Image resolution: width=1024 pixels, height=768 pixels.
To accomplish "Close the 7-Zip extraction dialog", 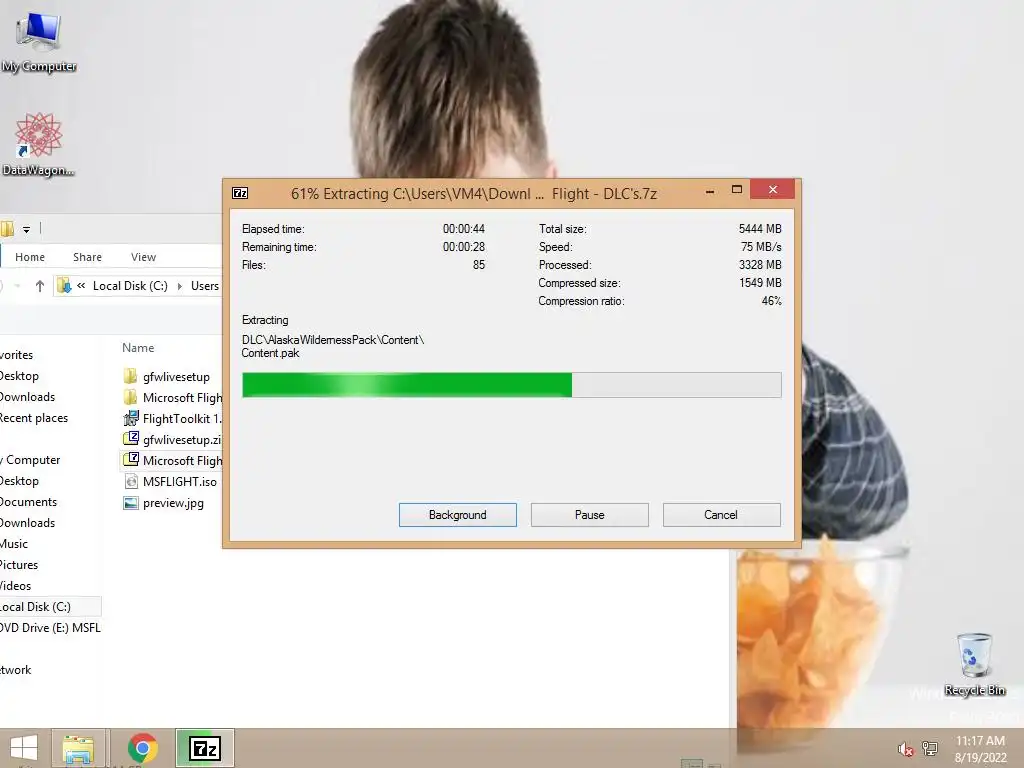I will click(x=773, y=189).
